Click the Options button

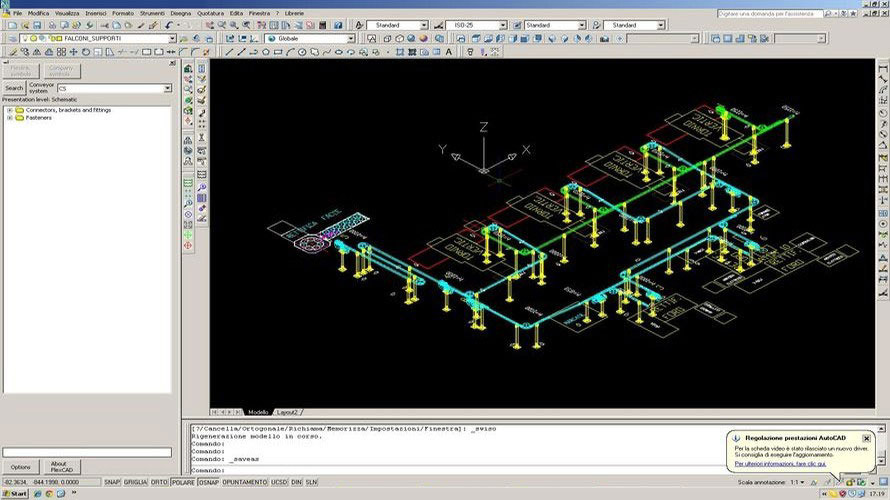coord(20,467)
